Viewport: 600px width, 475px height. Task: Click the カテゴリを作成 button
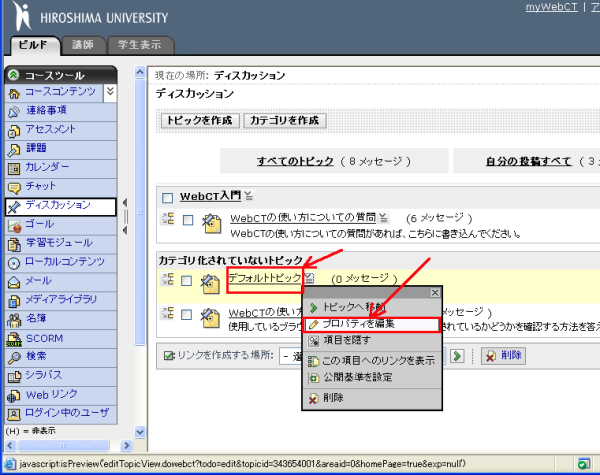point(285,121)
